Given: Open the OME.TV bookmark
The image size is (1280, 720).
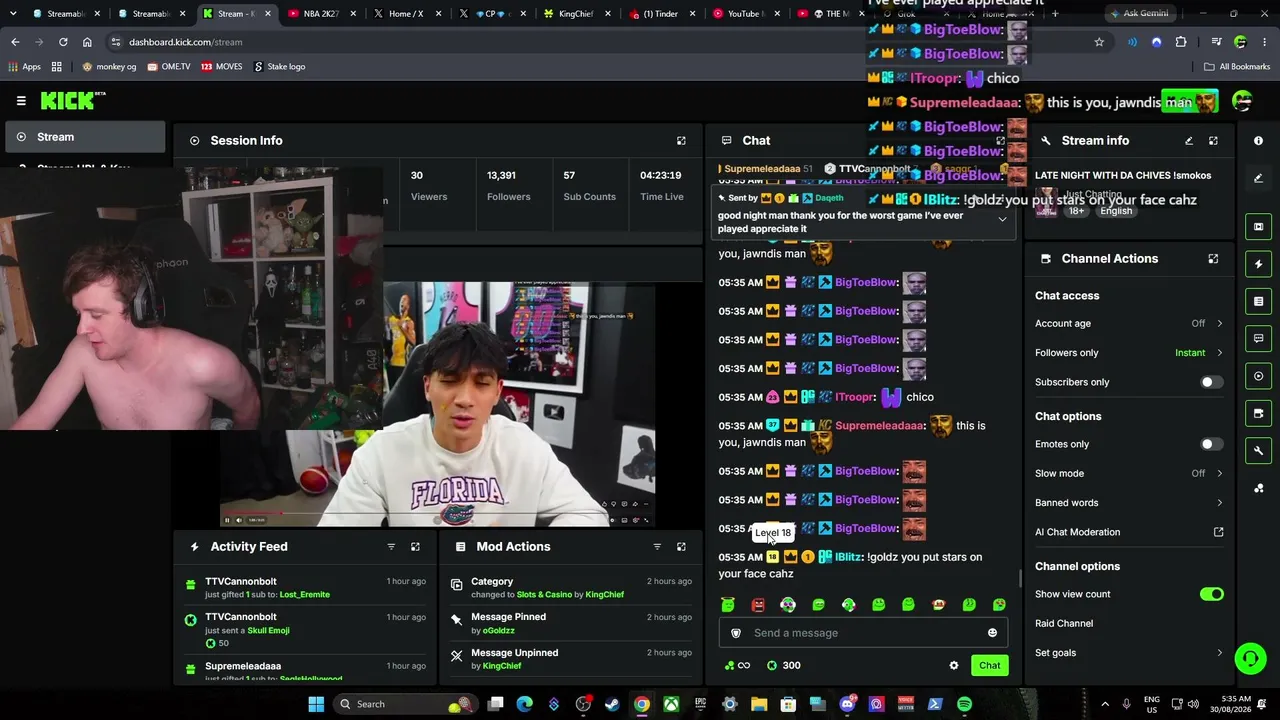Looking at the screenshot, I should tap(169, 67).
